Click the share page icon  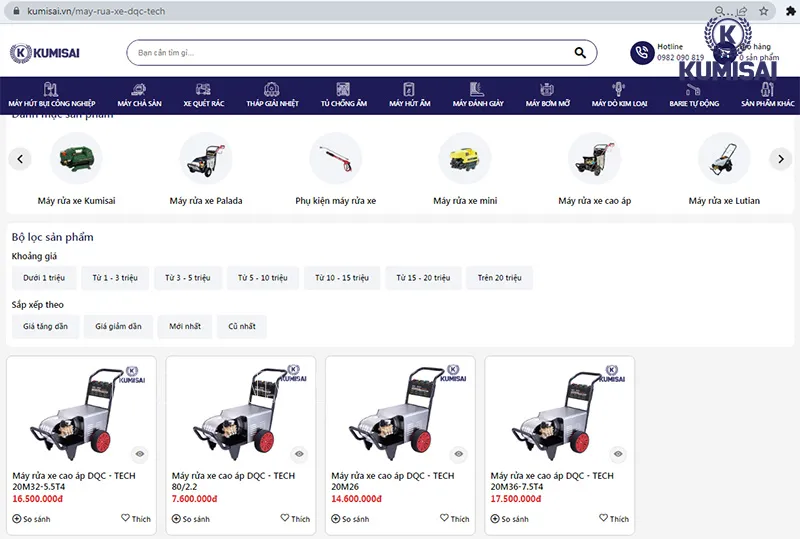coord(742,11)
